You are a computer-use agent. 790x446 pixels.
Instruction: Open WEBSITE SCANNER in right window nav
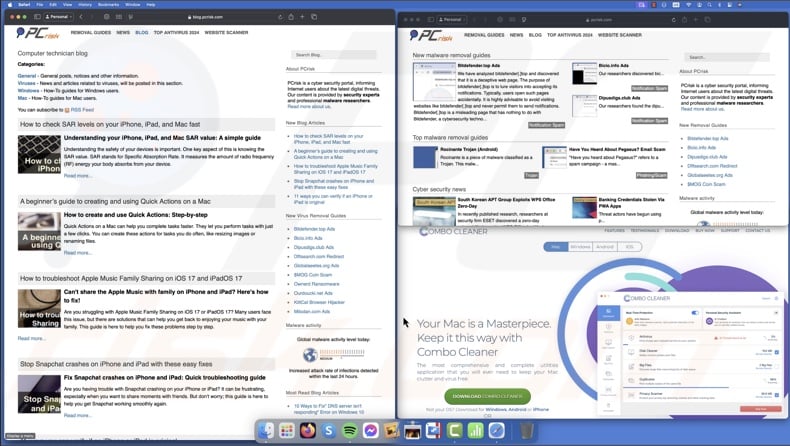[620, 35]
